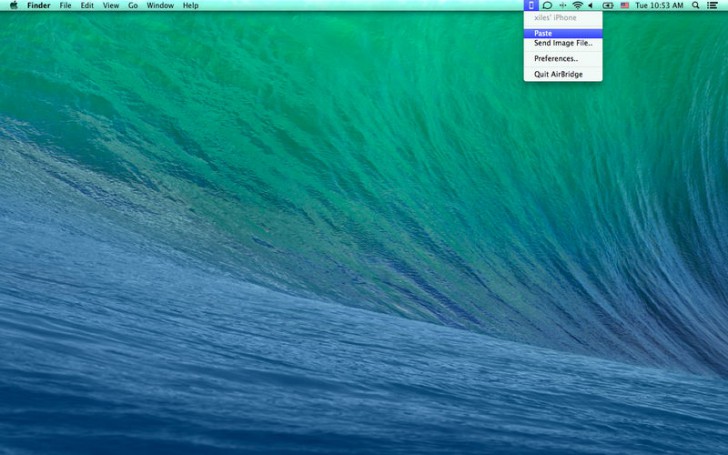Image resolution: width=728 pixels, height=455 pixels.
Task: Open the Help menu
Action: [190, 6]
